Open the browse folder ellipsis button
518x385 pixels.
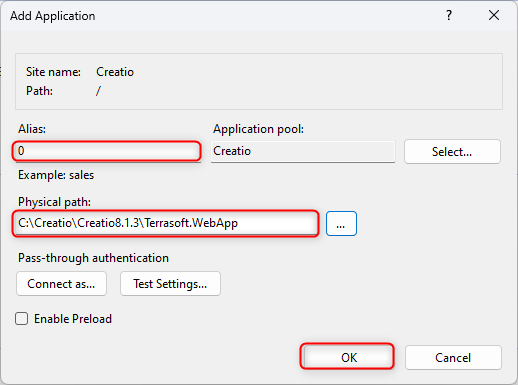click(341, 224)
